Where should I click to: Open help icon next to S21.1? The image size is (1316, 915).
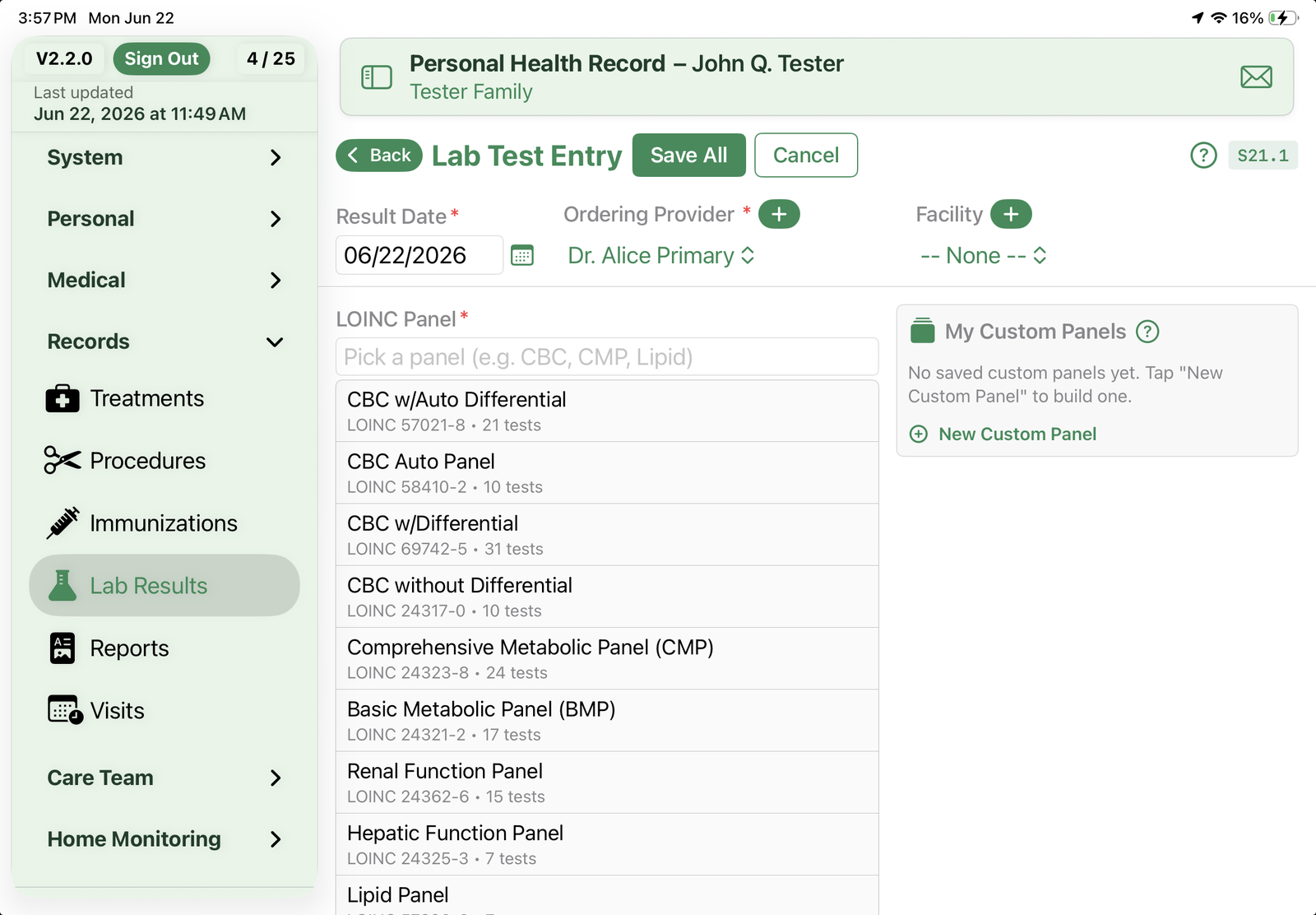pos(1203,156)
